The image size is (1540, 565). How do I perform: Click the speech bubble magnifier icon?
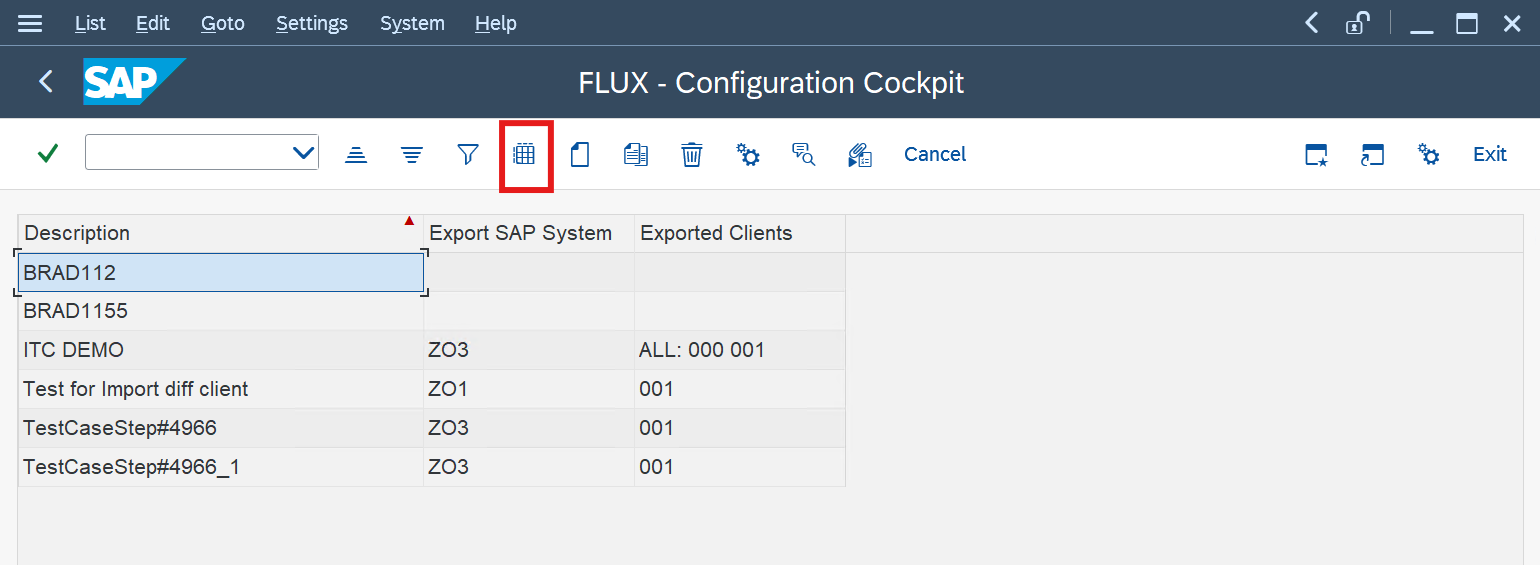click(x=804, y=154)
